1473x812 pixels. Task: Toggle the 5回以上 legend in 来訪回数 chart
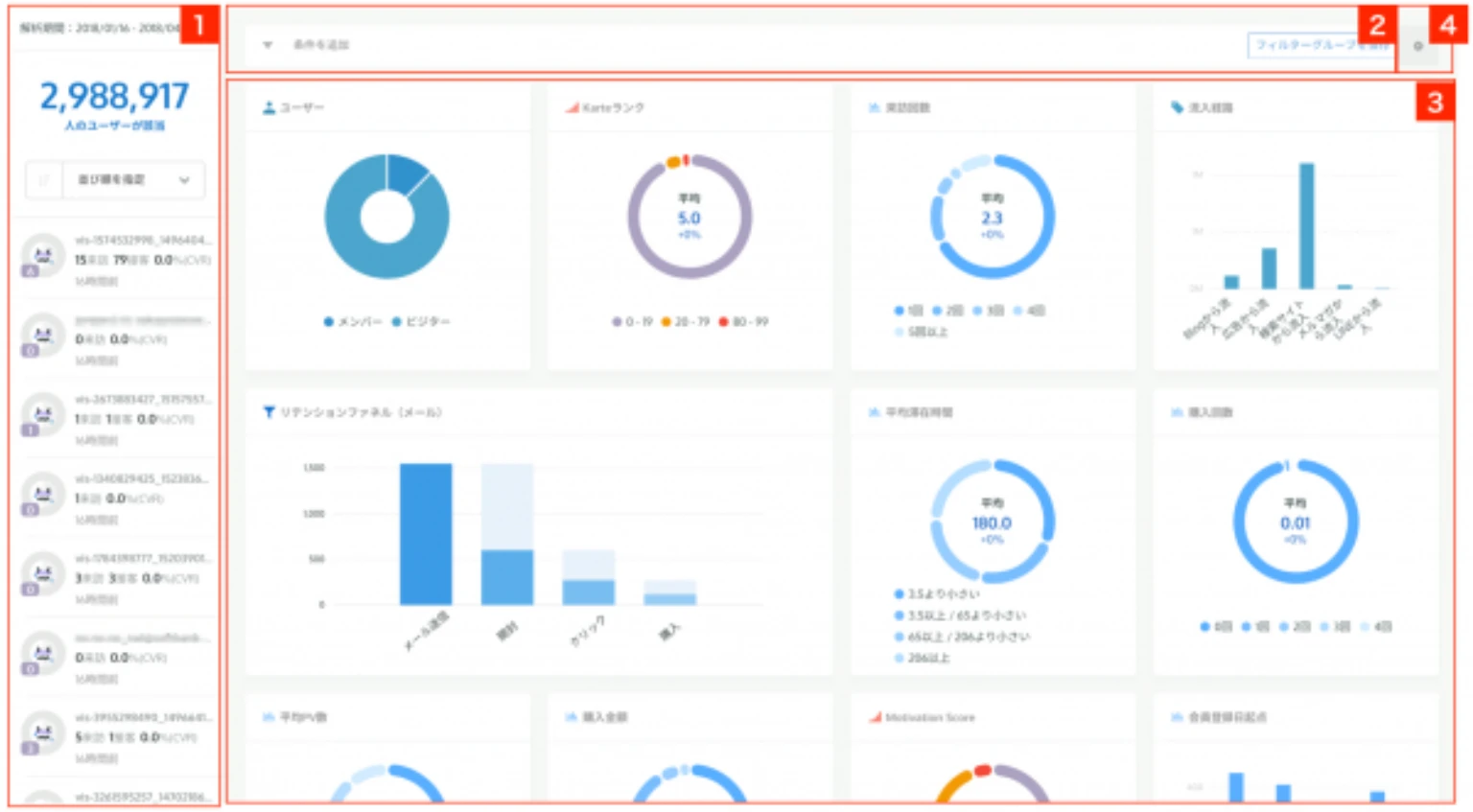(x=922, y=332)
